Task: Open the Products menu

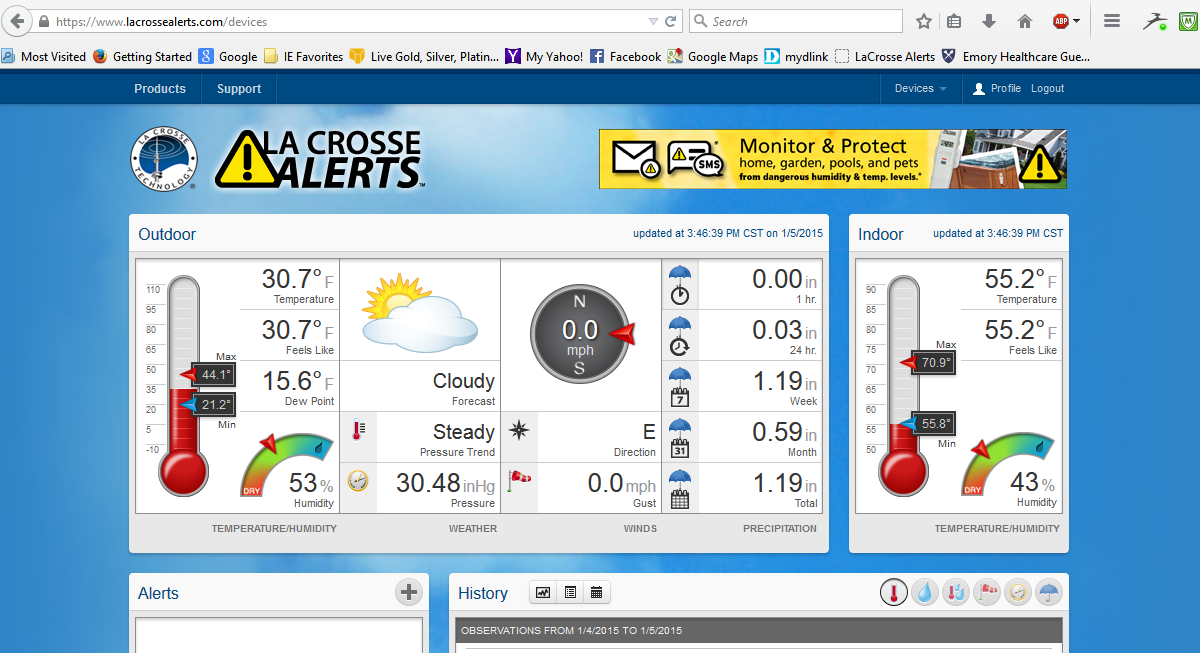Action: point(160,89)
